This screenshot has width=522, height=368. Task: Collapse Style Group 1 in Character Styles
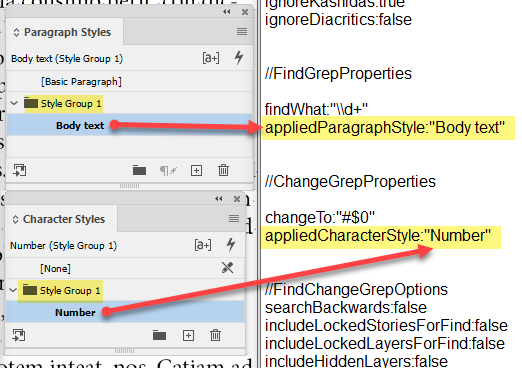tap(13, 290)
